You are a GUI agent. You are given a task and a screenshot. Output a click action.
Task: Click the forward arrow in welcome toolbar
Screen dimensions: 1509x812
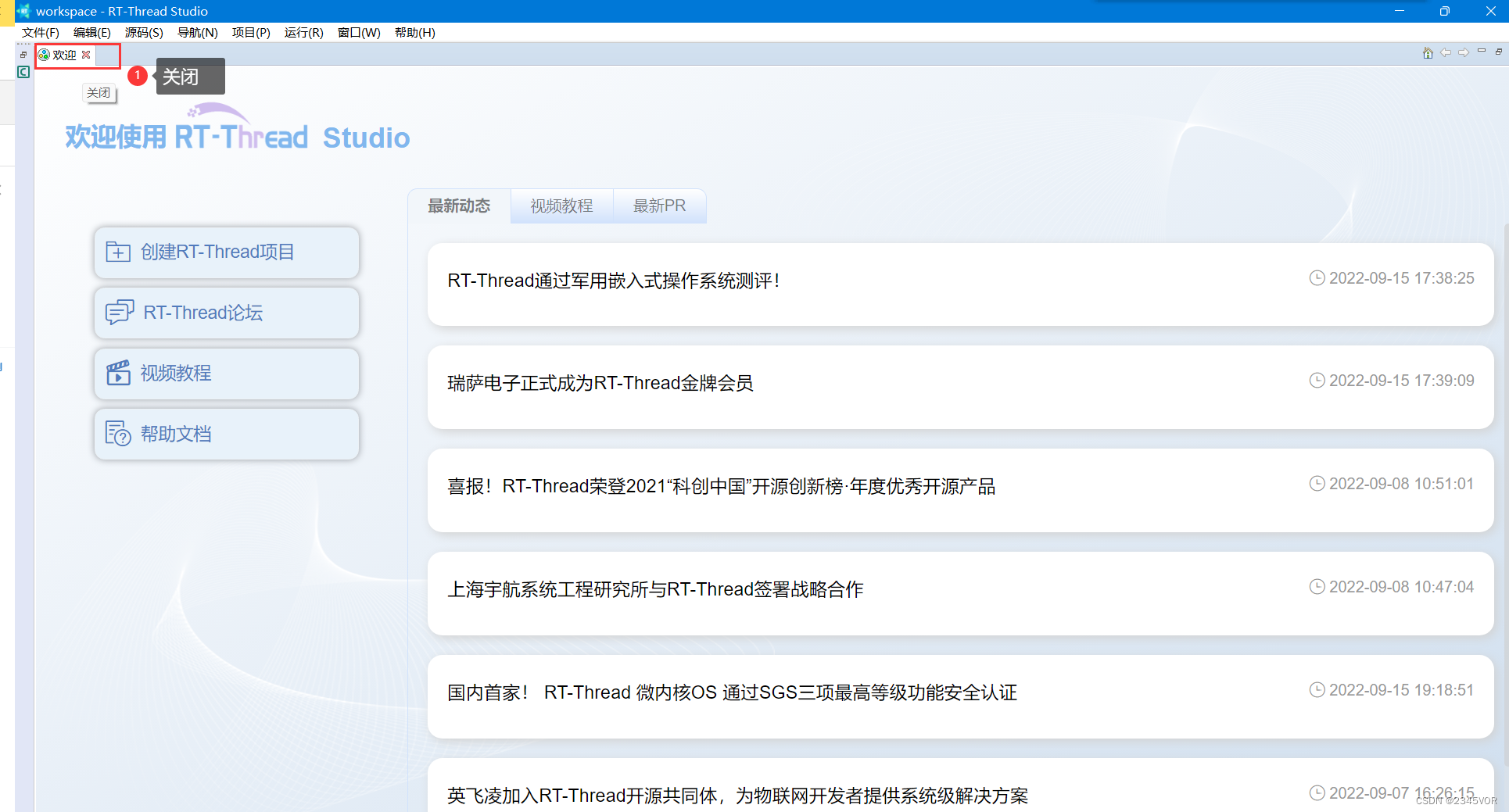pyautogui.click(x=1464, y=52)
